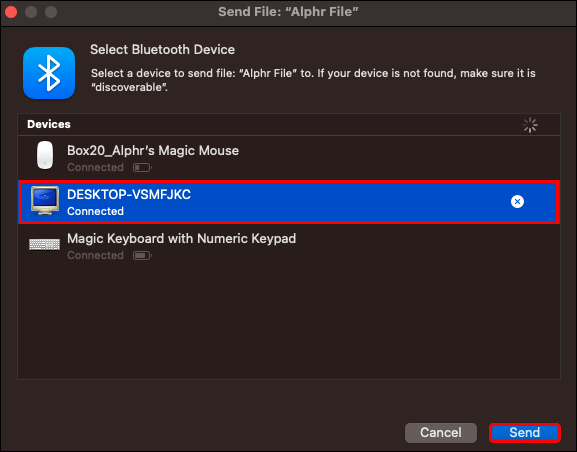Click the Magic Keyboard device icon
This screenshot has width=577, height=452.
click(45, 244)
